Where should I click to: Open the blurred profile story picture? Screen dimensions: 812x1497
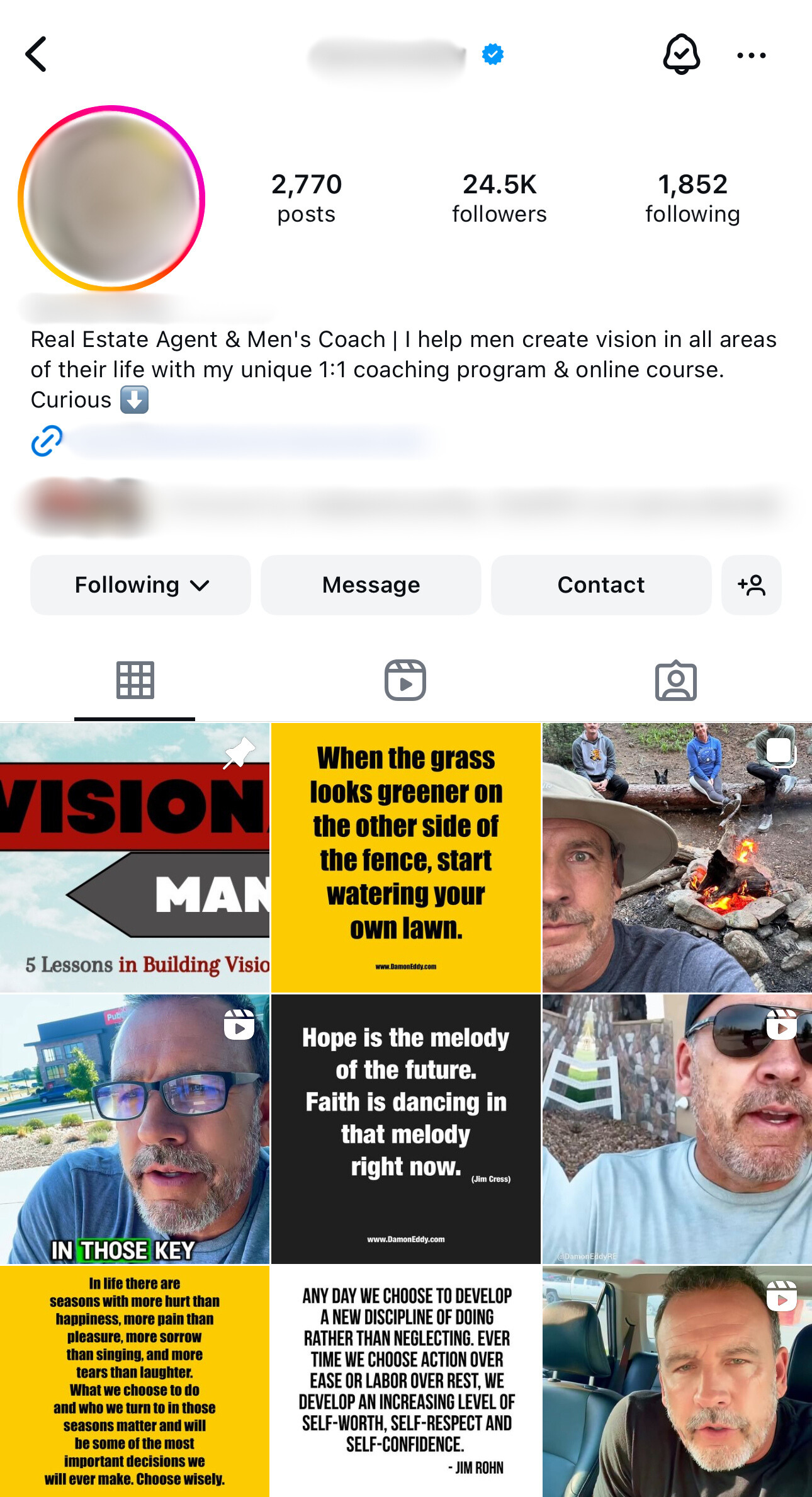(111, 198)
